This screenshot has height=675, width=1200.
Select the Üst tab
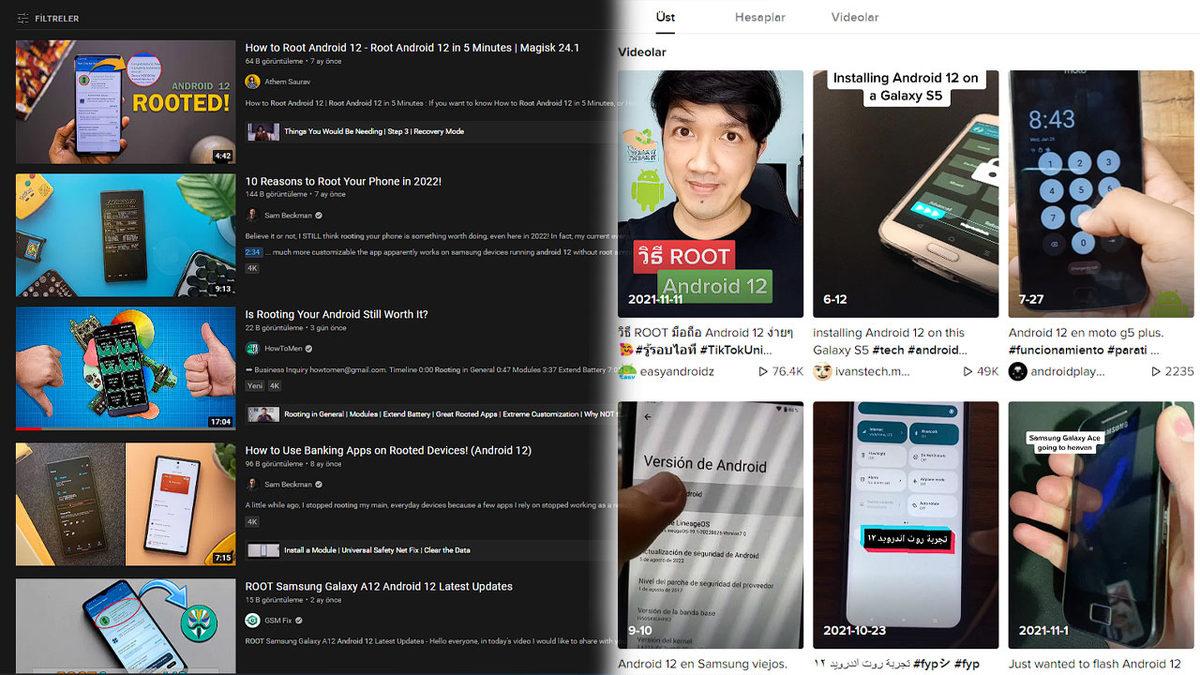[x=665, y=17]
